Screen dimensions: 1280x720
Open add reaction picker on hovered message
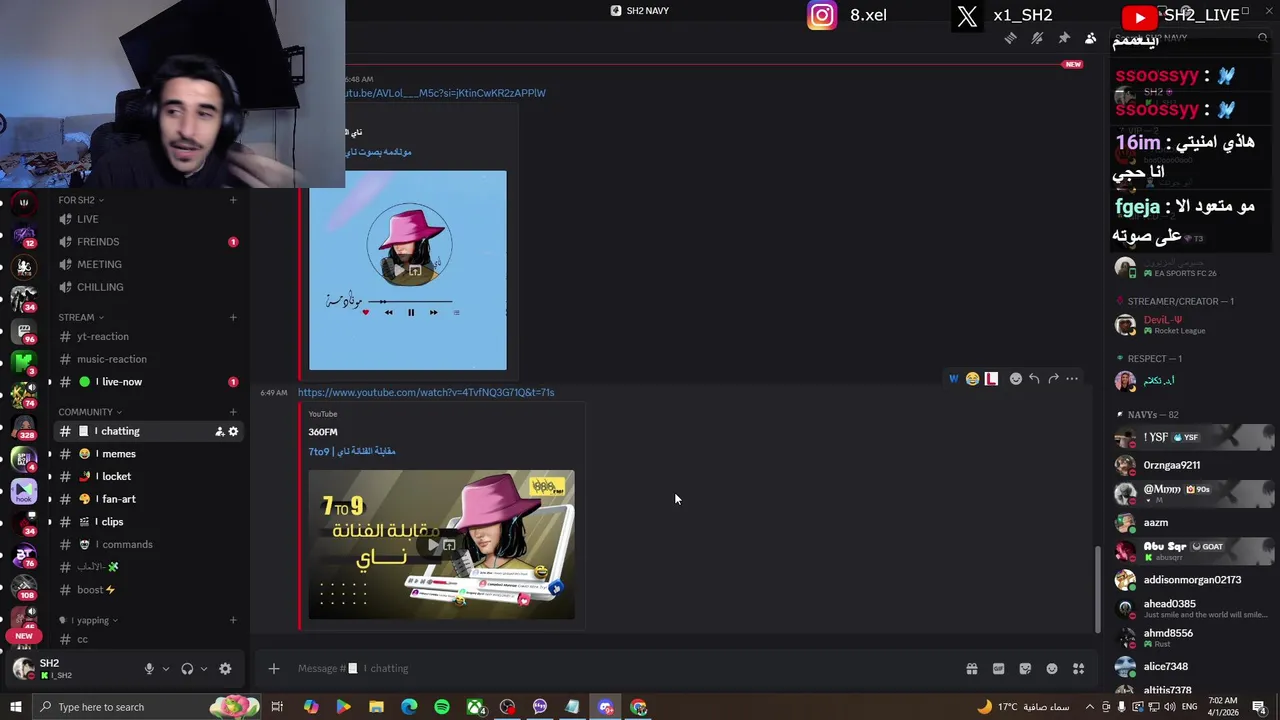1015,379
